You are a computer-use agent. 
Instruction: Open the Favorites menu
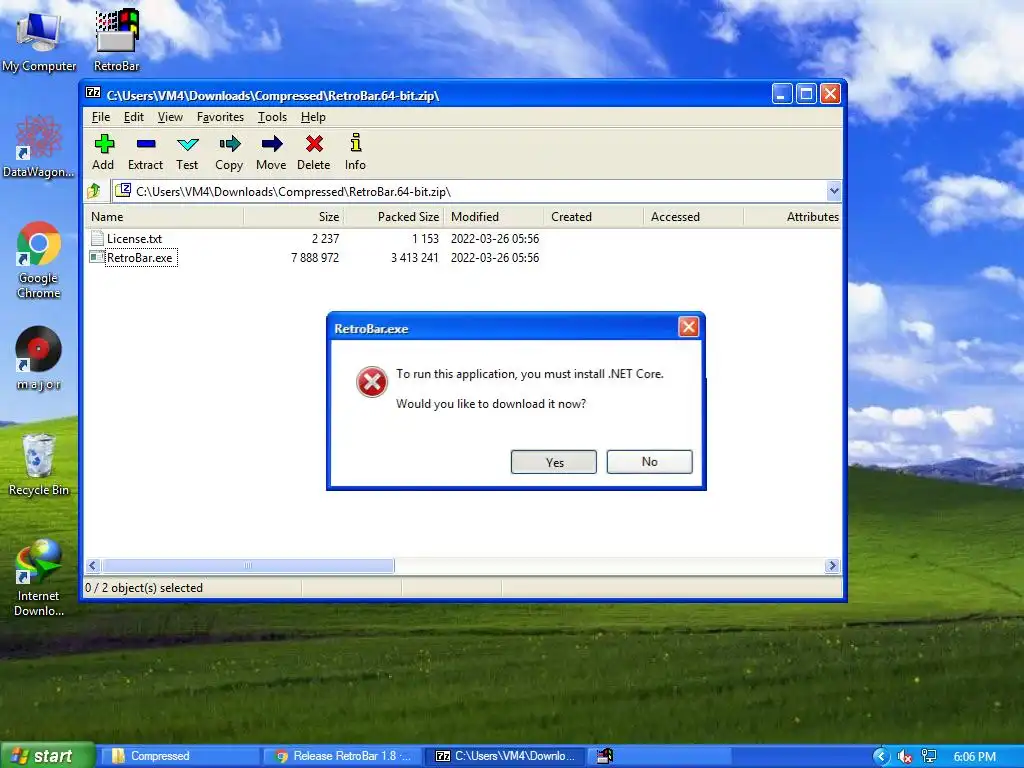(x=220, y=117)
